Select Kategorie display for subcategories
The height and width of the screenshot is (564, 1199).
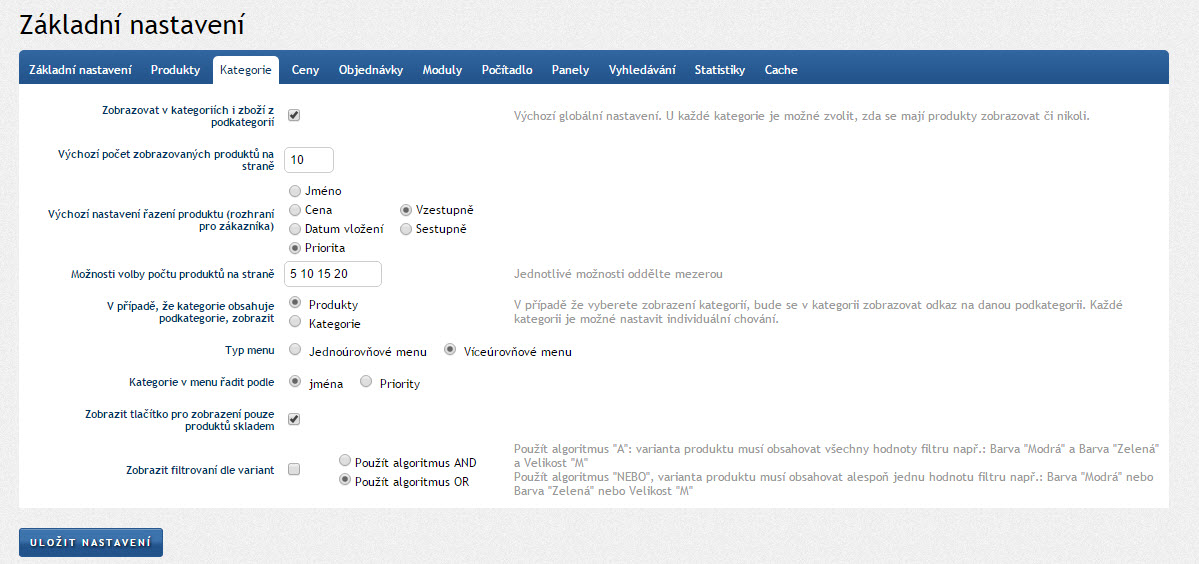[295, 322]
